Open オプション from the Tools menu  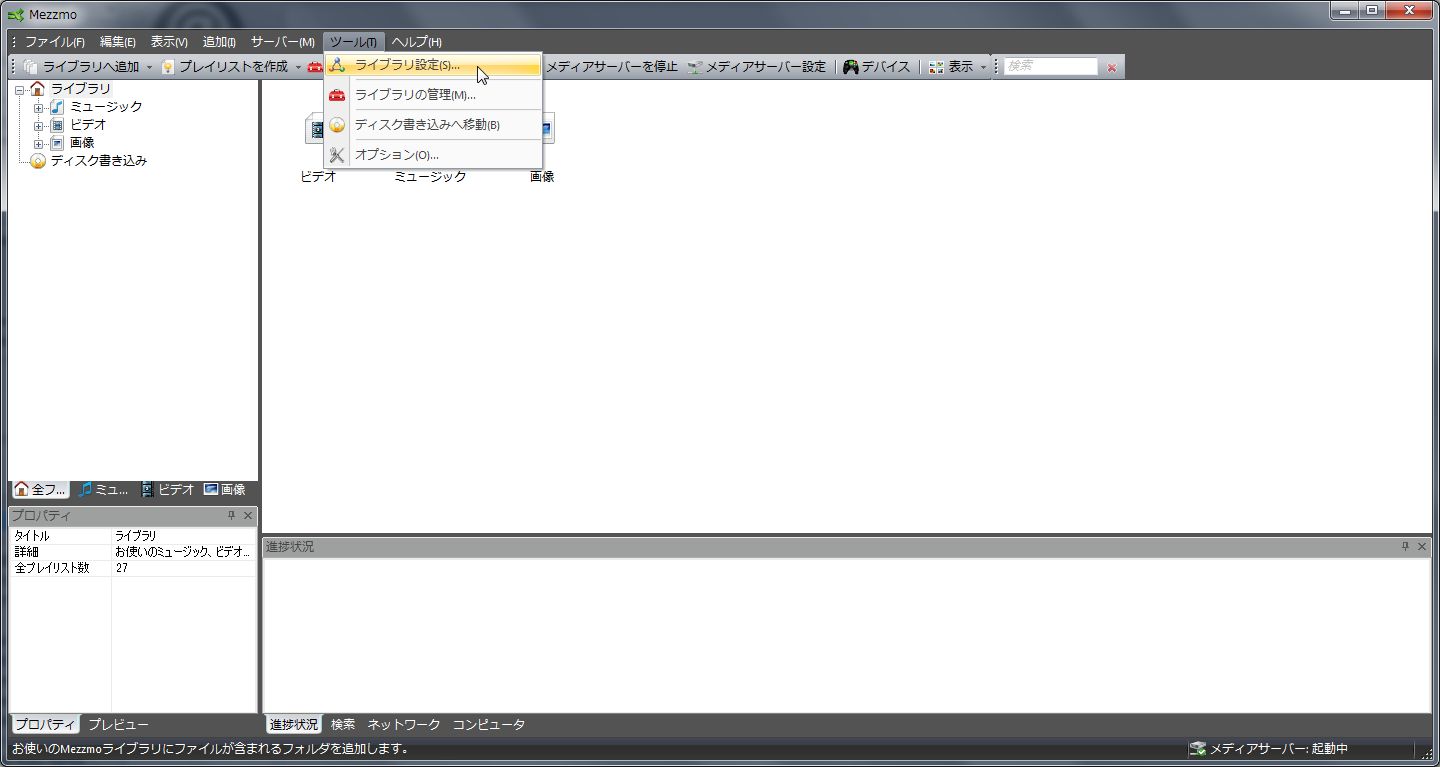tap(433, 155)
